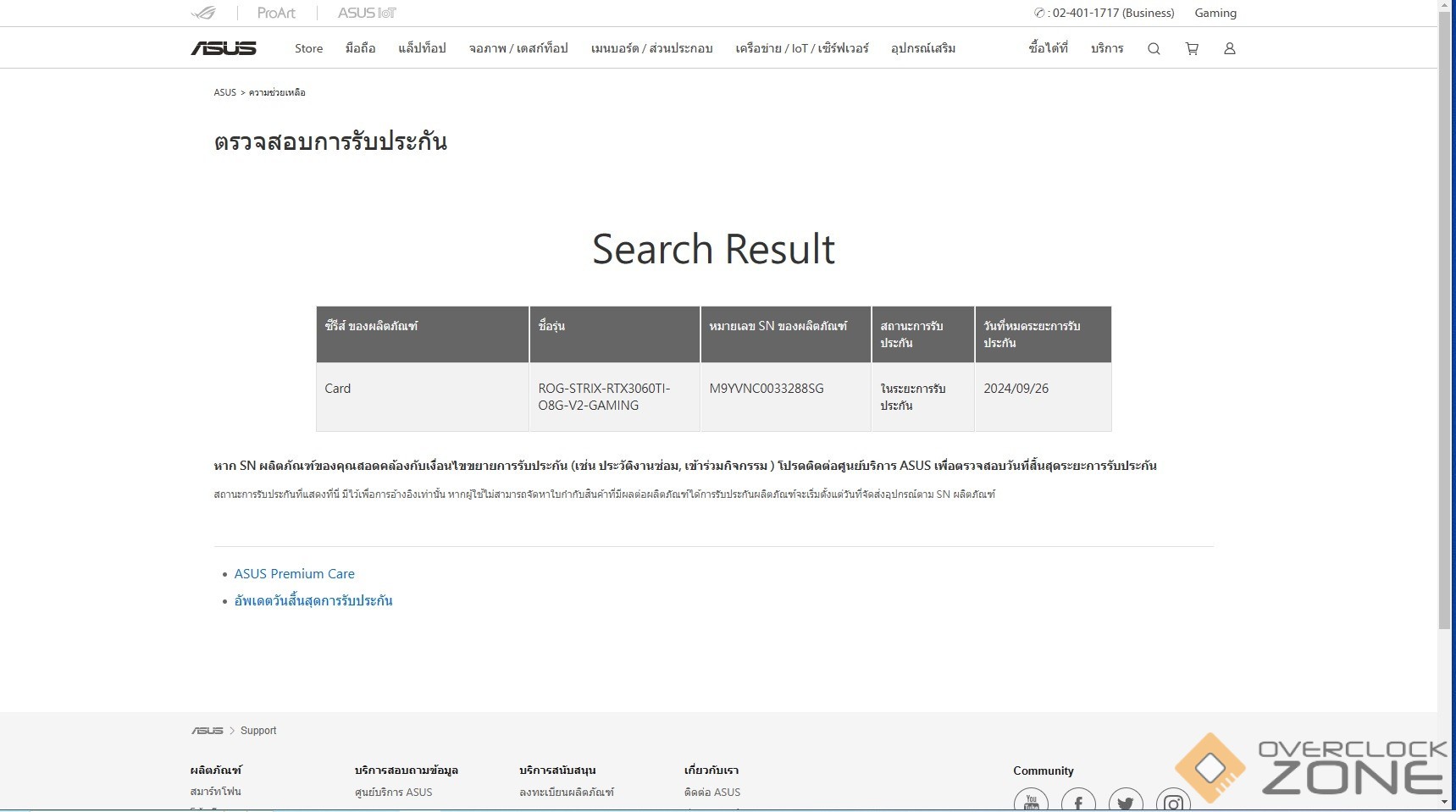Open the ASUS Premium Care link
The image size is (1456, 812).
[x=294, y=574]
